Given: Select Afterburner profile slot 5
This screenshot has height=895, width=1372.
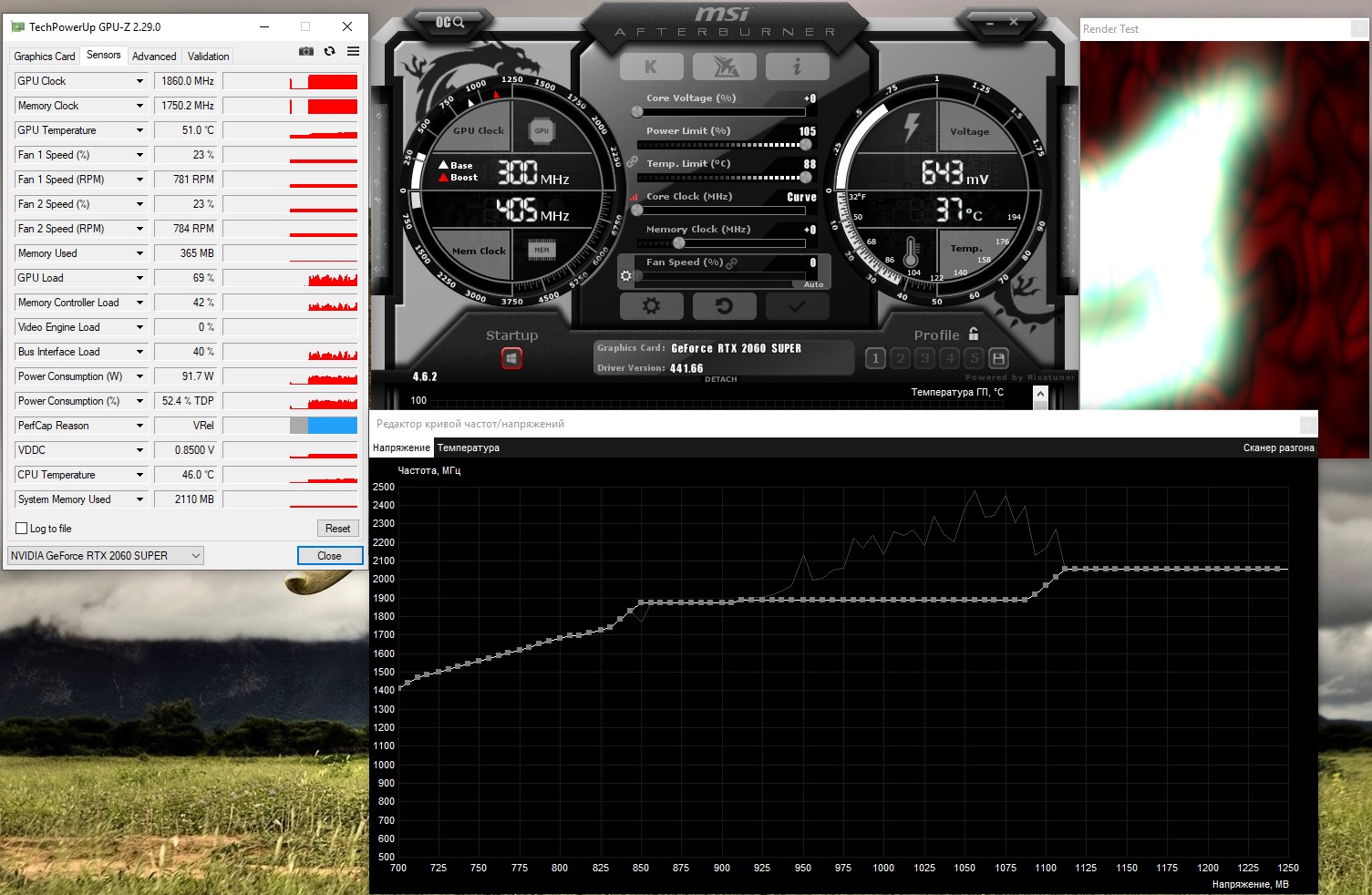Looking at the screenshot, I should point(975,358).
